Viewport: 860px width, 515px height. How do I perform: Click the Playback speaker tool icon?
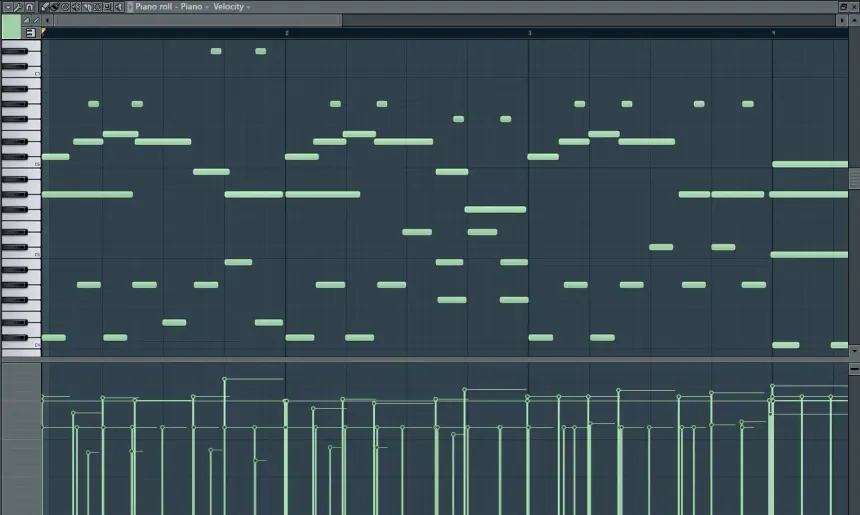click(x=118, y=7)
